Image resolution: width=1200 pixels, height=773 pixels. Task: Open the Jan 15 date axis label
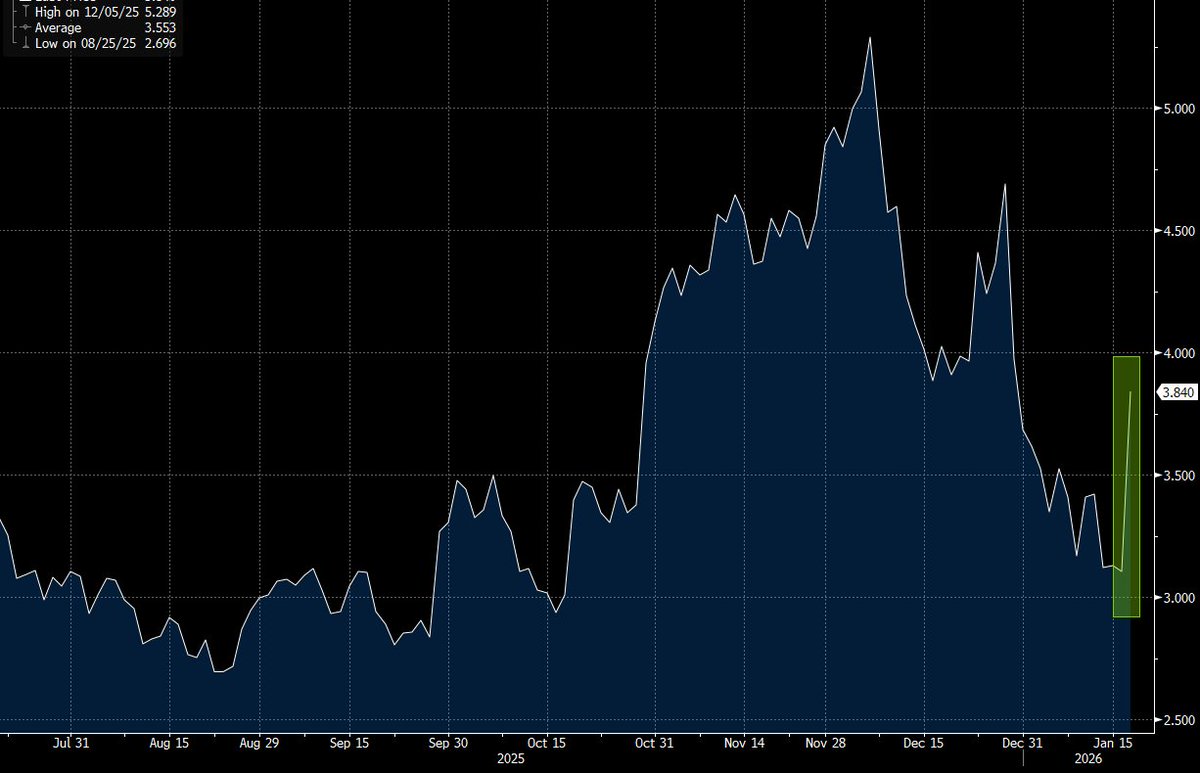pos(1113,744)
